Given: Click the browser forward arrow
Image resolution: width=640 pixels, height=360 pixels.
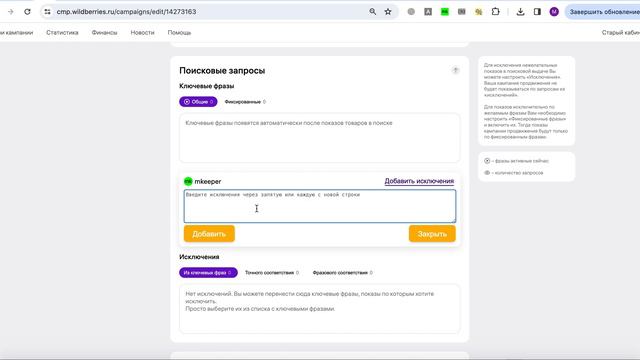Looking at the screenshot, I should tap(11, 12).
